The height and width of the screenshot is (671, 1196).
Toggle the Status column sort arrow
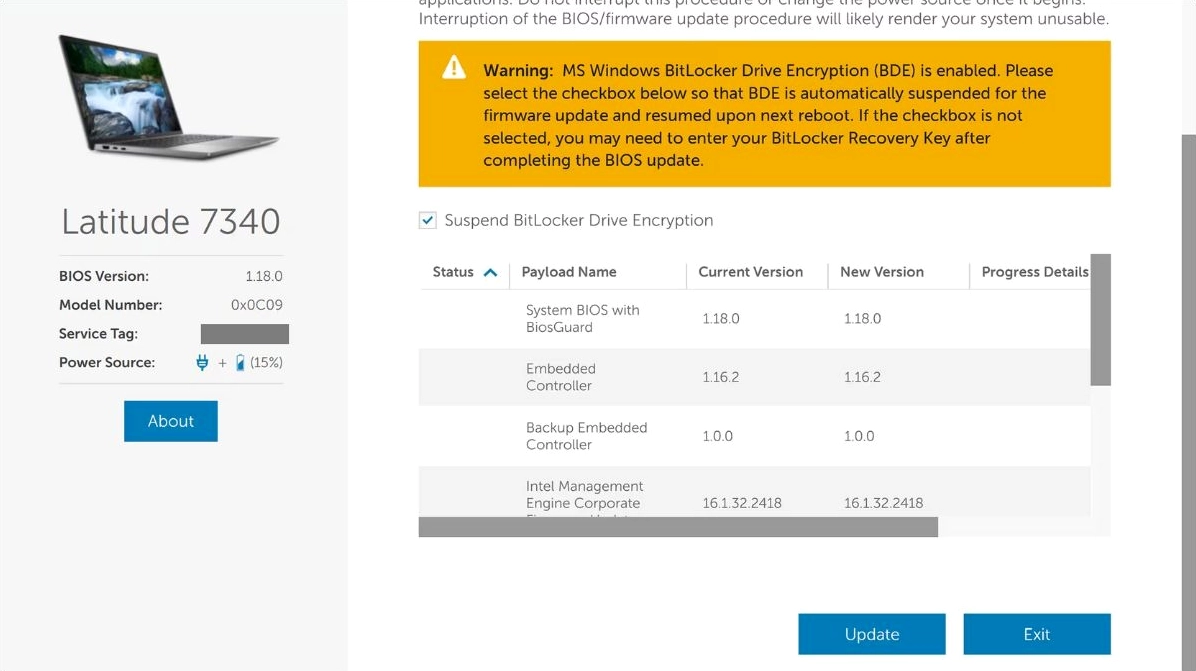pos(487,271)
